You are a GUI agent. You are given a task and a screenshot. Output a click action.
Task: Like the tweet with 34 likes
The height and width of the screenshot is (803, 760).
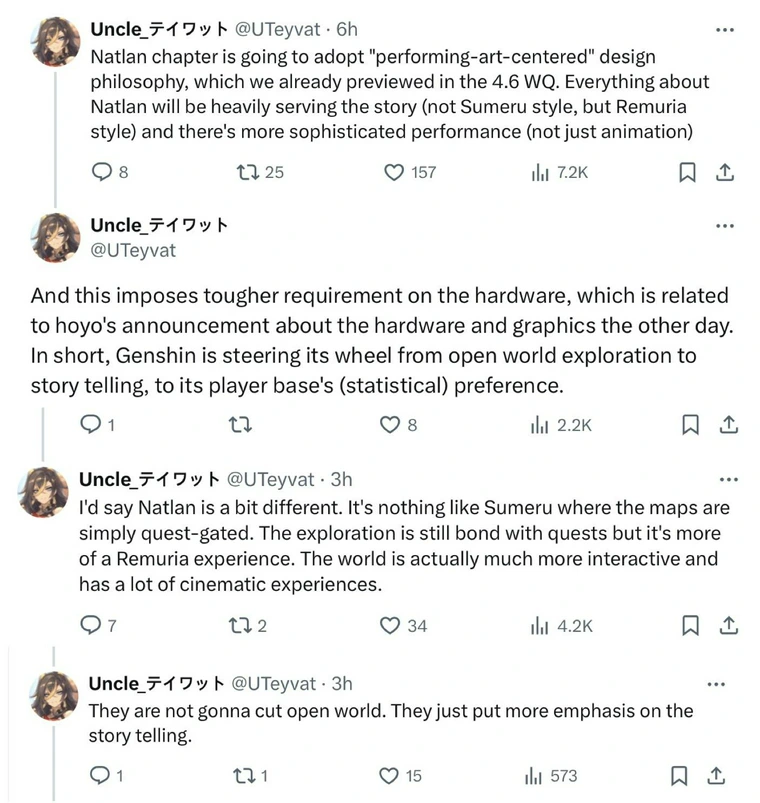390,625
